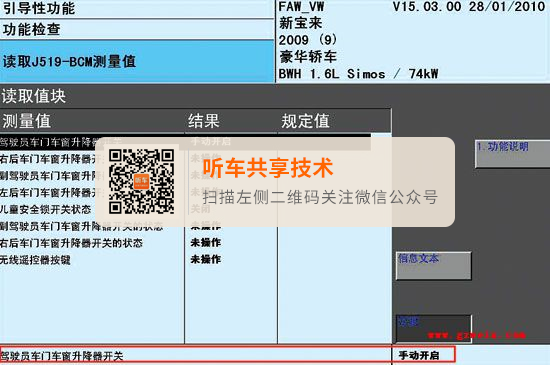Image resolution: width=550 pixels, height=365 pixels.
Task: Click the 规定值 column header
Action: [334, 121]
